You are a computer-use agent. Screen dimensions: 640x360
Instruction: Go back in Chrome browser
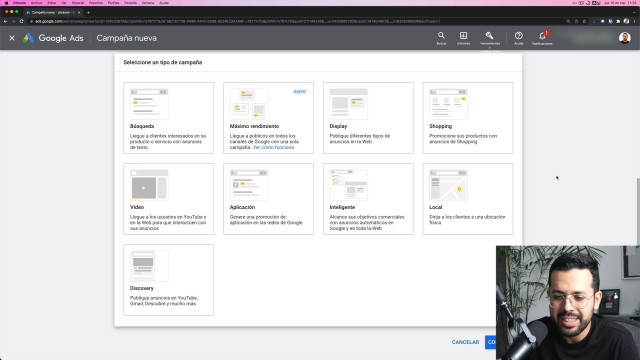pyautogui.click(x=5, y=21)
